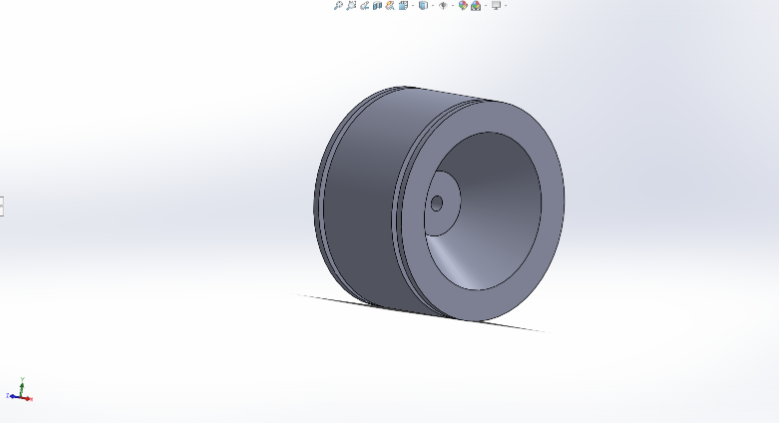This screenshot has width=779, height=423.
Task: Click the green Y axis of triad
Action: [21, 384]
